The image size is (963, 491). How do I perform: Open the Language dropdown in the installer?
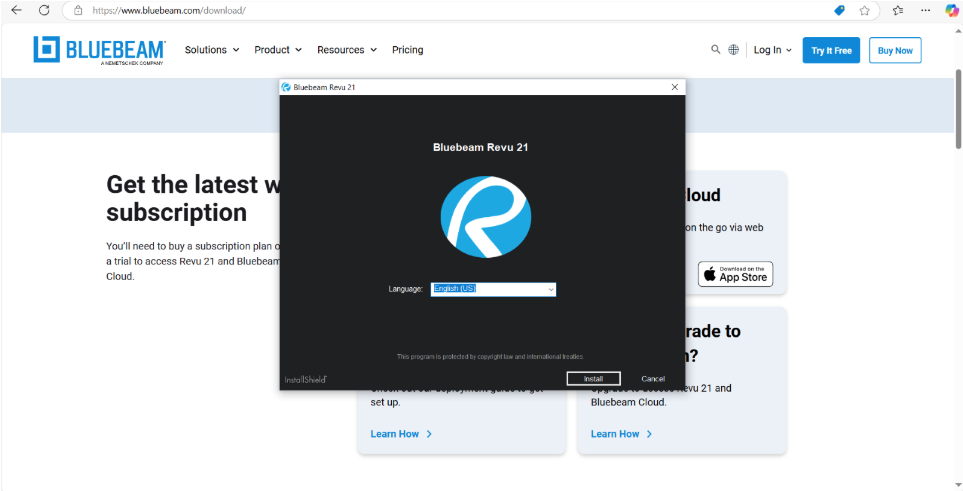tap(493, 289)
